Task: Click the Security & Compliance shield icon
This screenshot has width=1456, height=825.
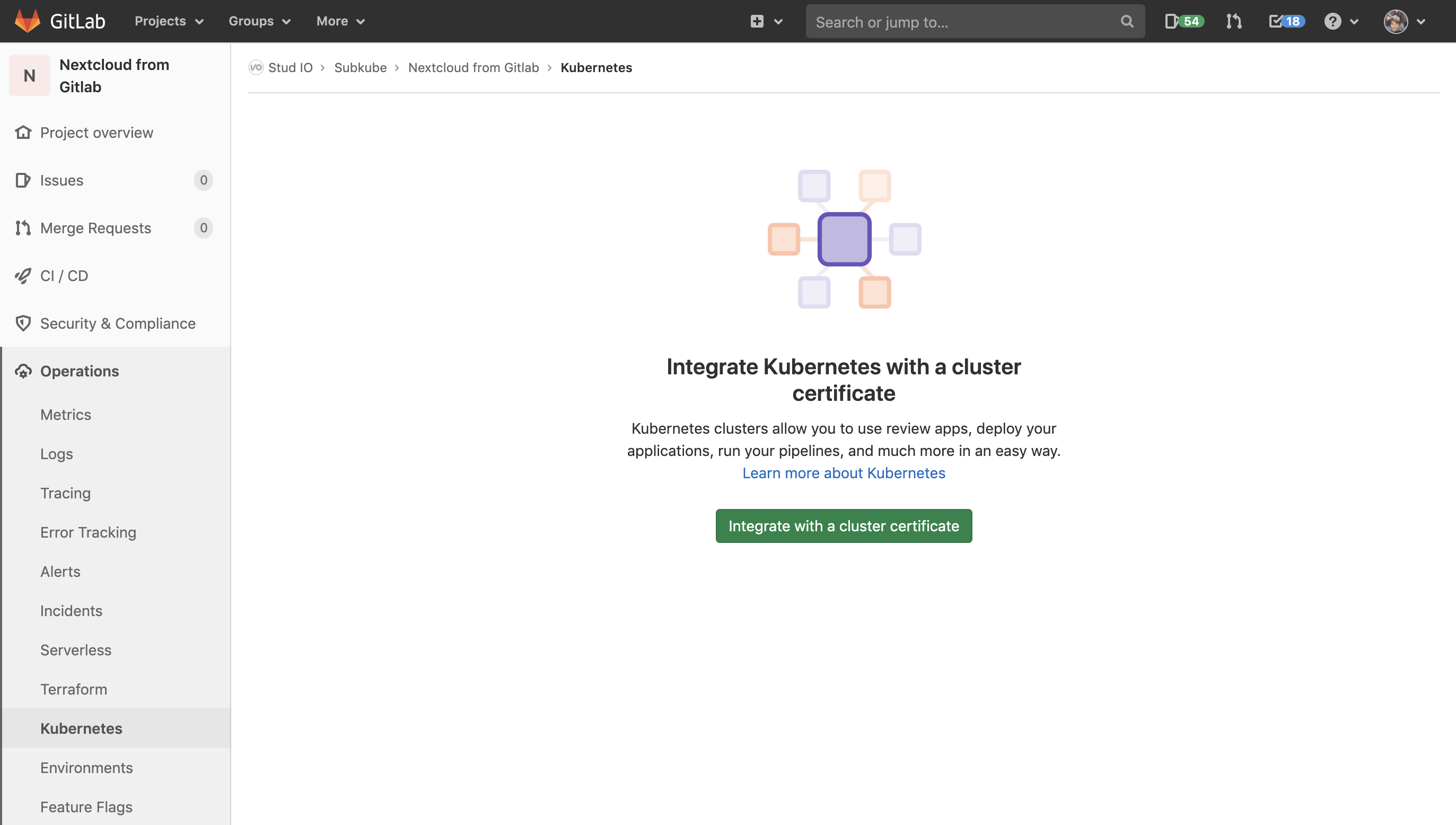Action: (x=23, y=323)
